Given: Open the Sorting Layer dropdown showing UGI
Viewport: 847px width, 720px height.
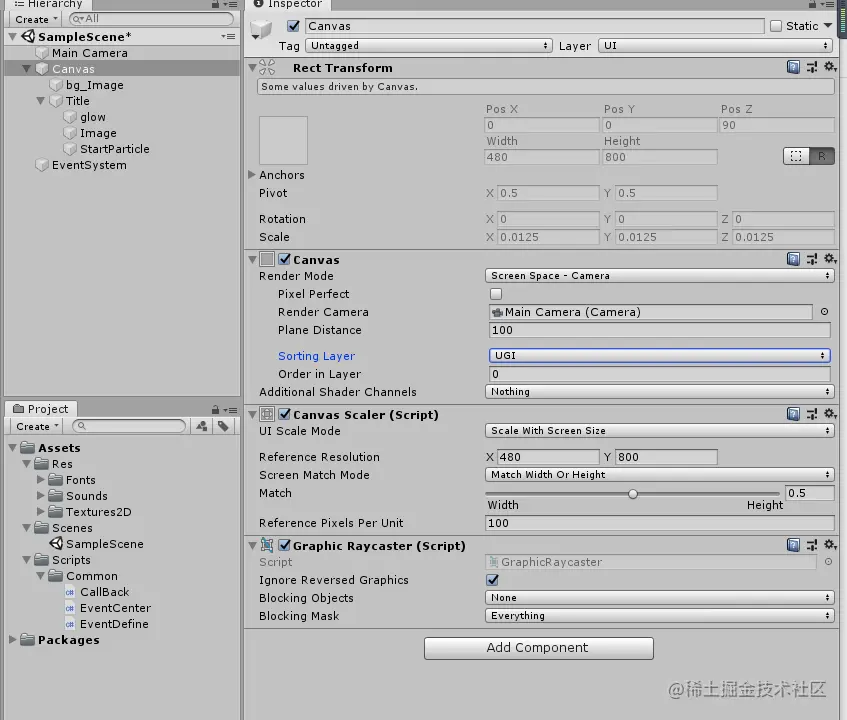Looking at the screenshot, I should click(660, 355).
